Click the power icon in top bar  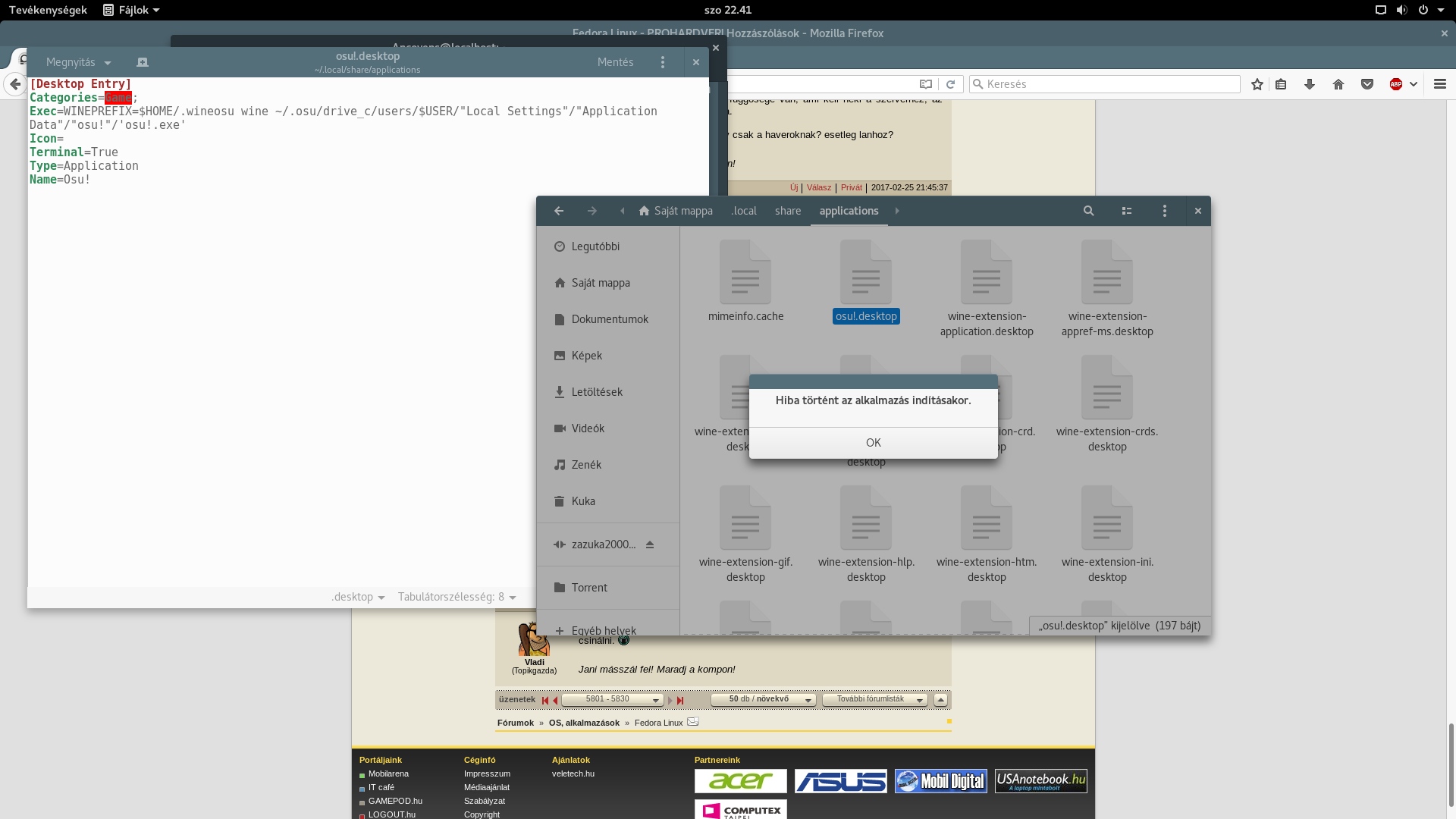1423,10
